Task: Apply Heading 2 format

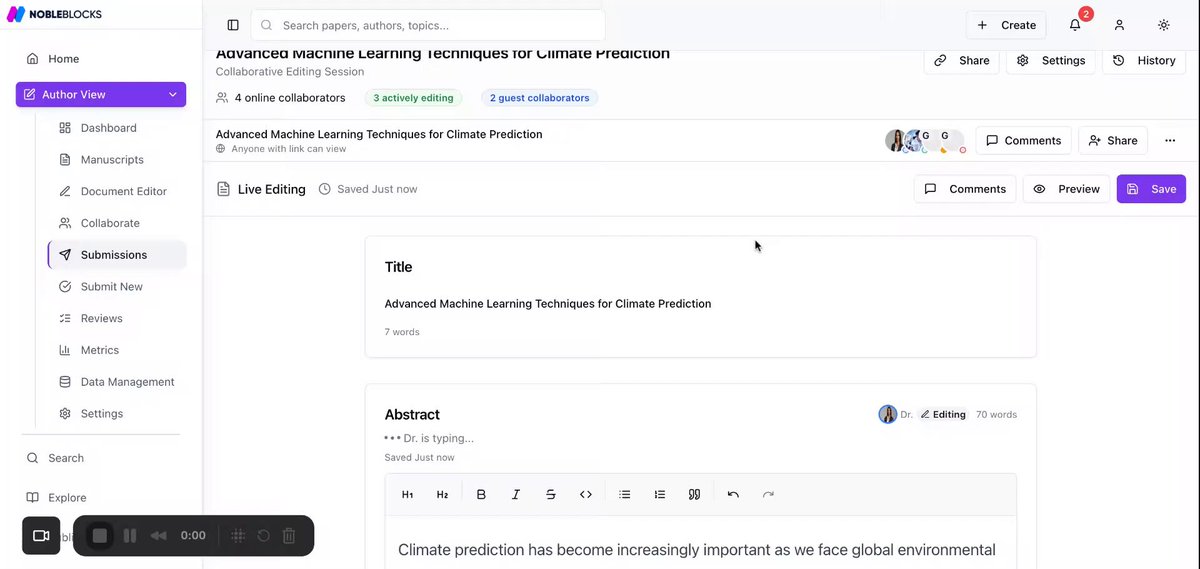Action: click(x=442, y=495)
